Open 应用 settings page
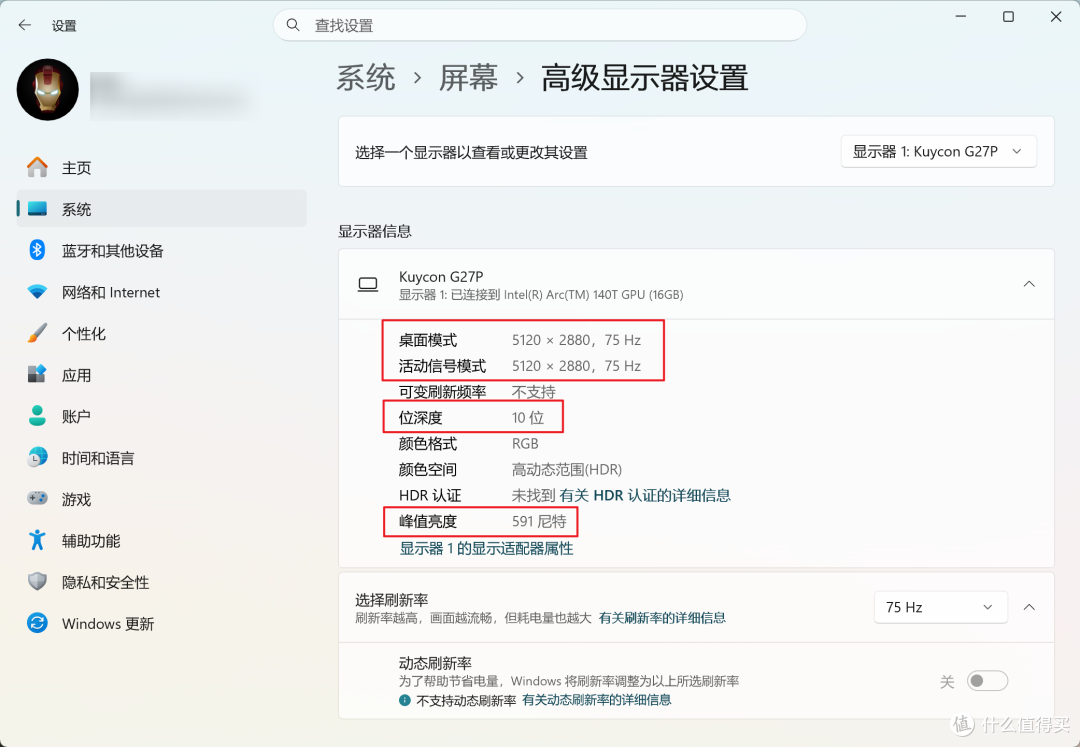 (161, 375)
